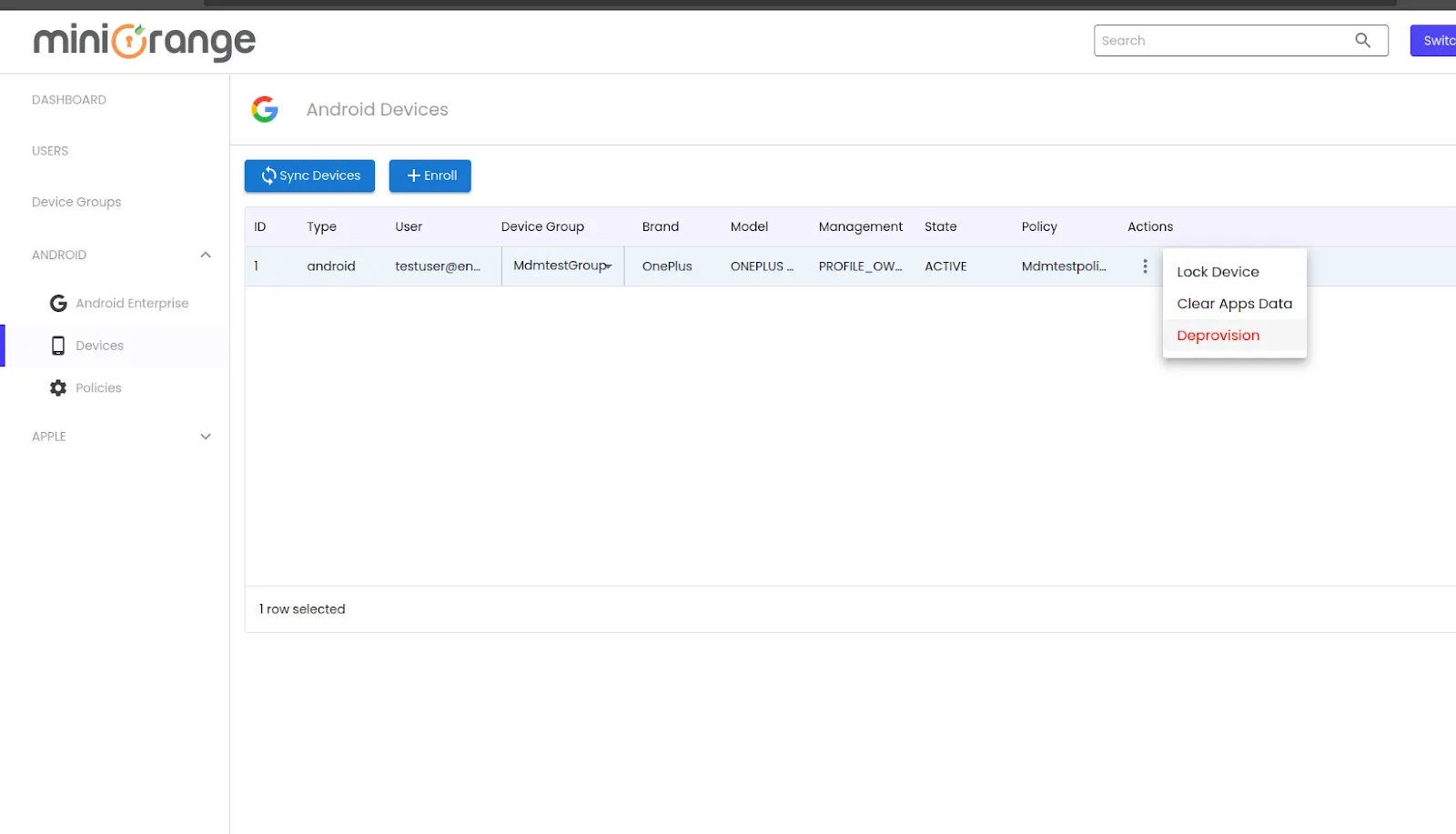Click the Android Devices page title

pos(377,109)
